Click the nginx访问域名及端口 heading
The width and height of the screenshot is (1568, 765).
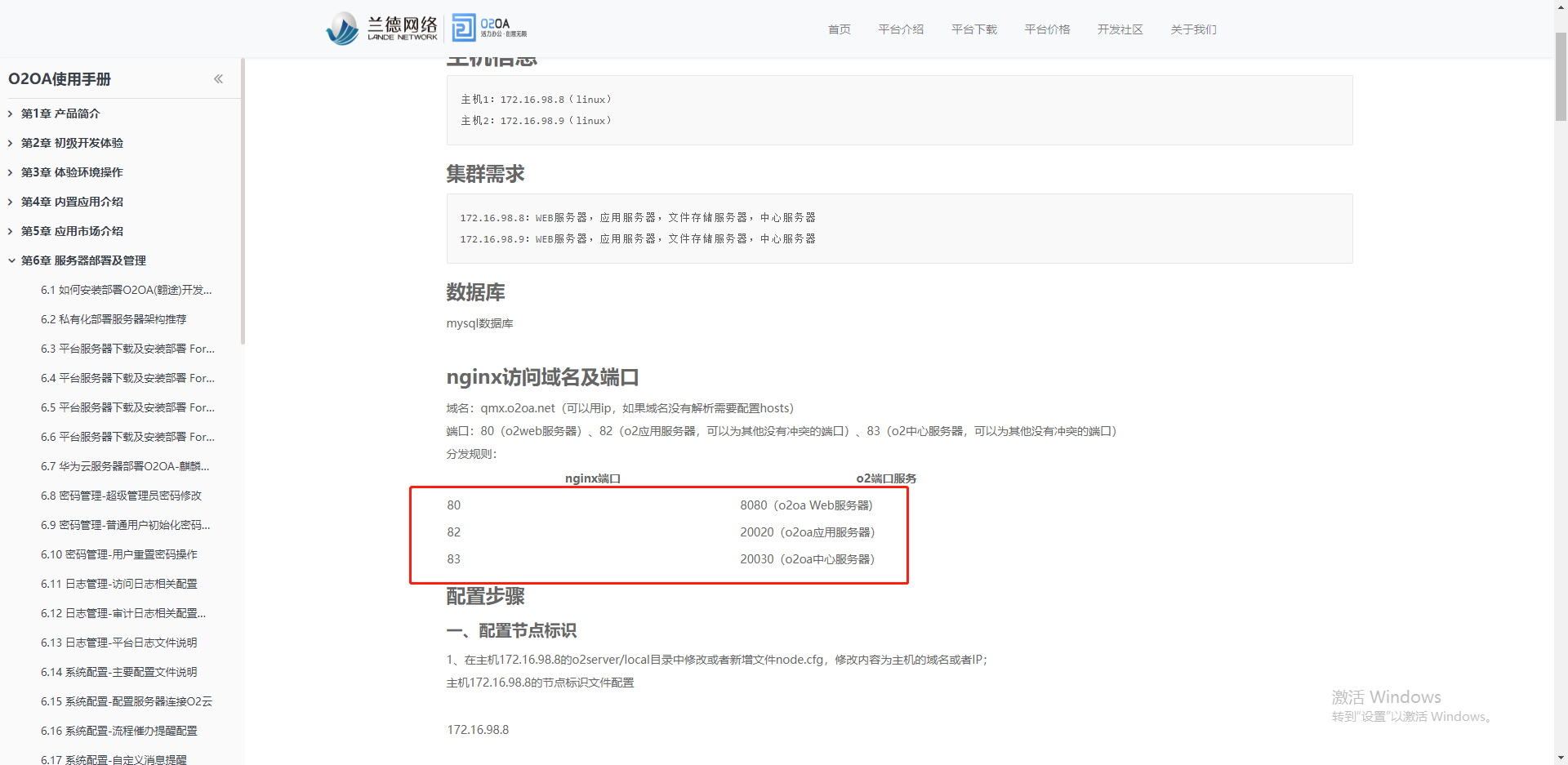542,377
